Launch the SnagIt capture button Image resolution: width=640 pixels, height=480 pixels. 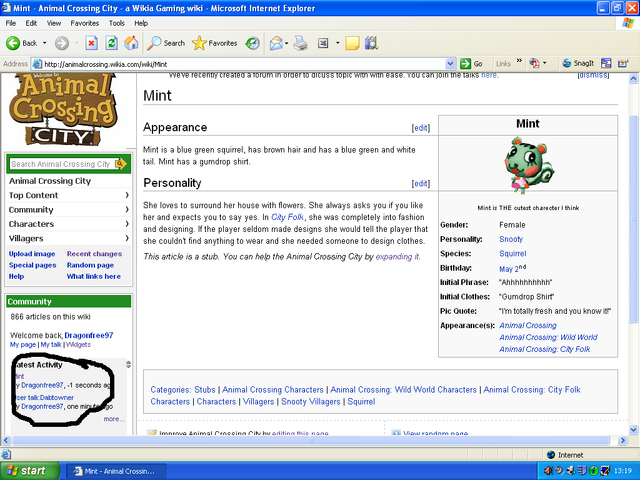click(578, 63)
